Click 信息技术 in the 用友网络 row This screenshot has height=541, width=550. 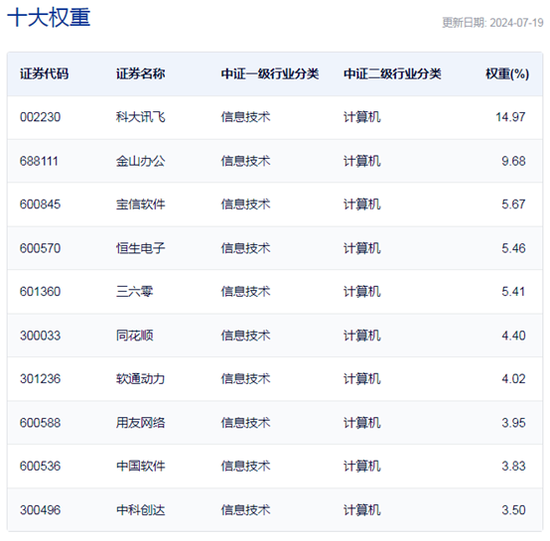(246, 423)
